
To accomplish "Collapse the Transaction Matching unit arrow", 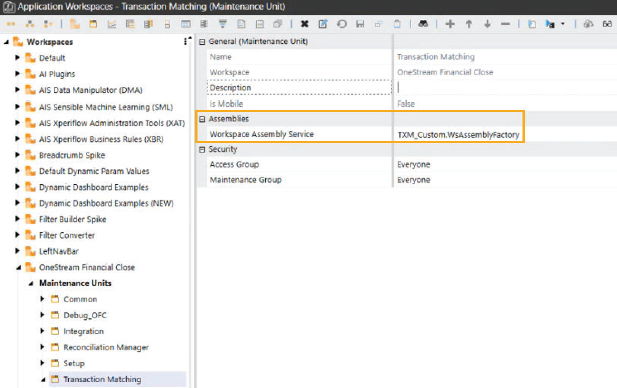I will click(43, 380).
